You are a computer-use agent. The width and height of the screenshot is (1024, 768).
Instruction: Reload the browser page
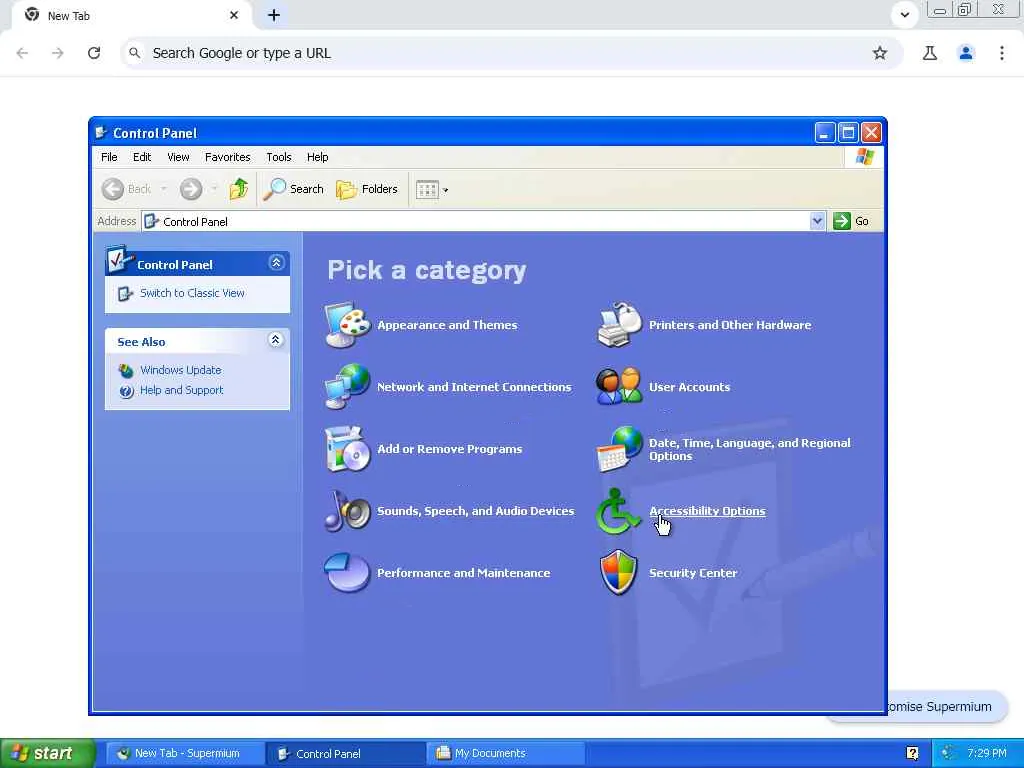(94, 53)
